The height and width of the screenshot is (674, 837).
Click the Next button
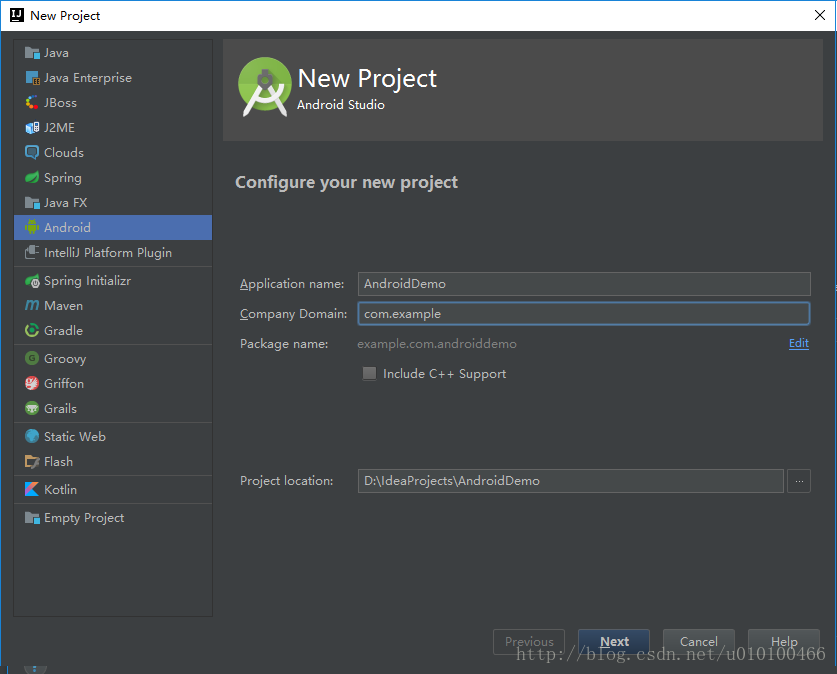614,642
